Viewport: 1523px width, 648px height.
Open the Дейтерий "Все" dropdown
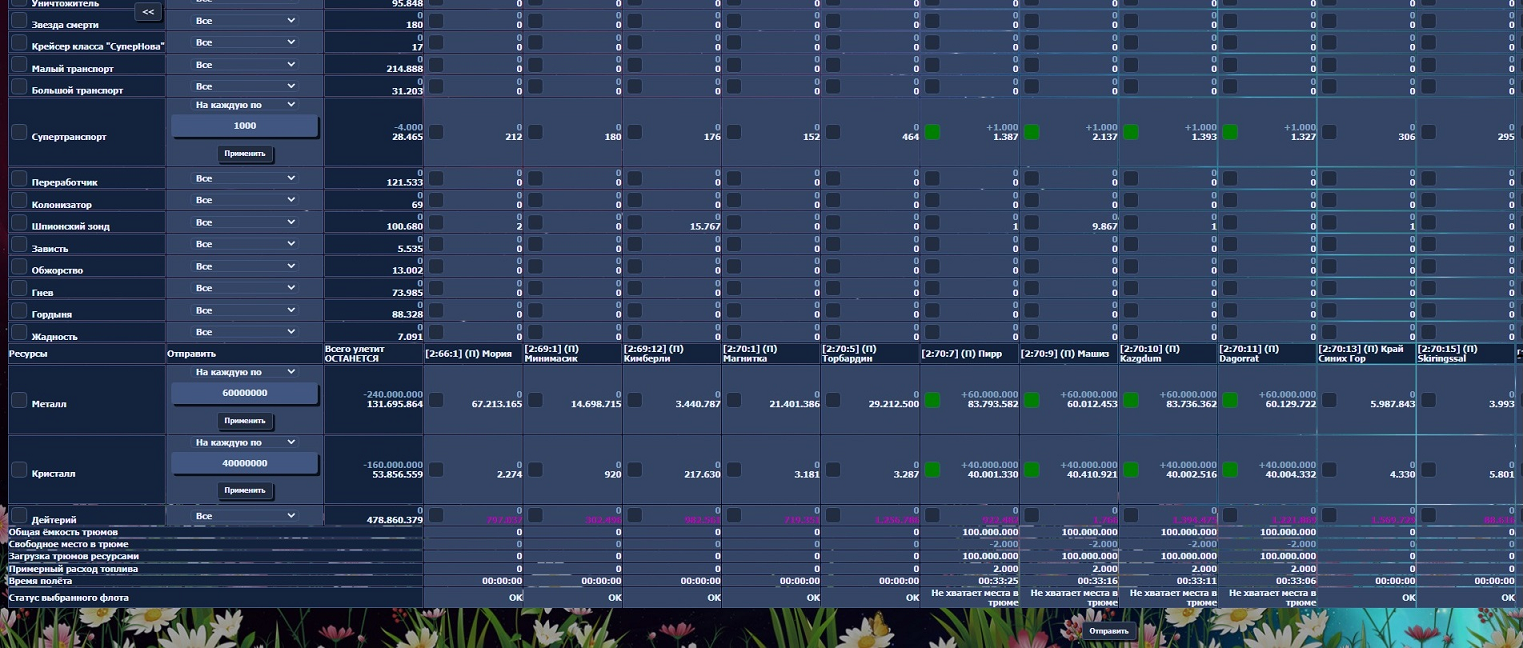tap(245, 516)
